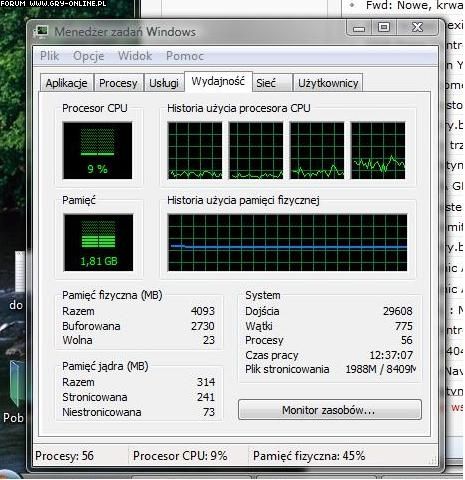Click the first CPU core history graph
This screenshot has height=480, width=465.
(x=195, y=151)
